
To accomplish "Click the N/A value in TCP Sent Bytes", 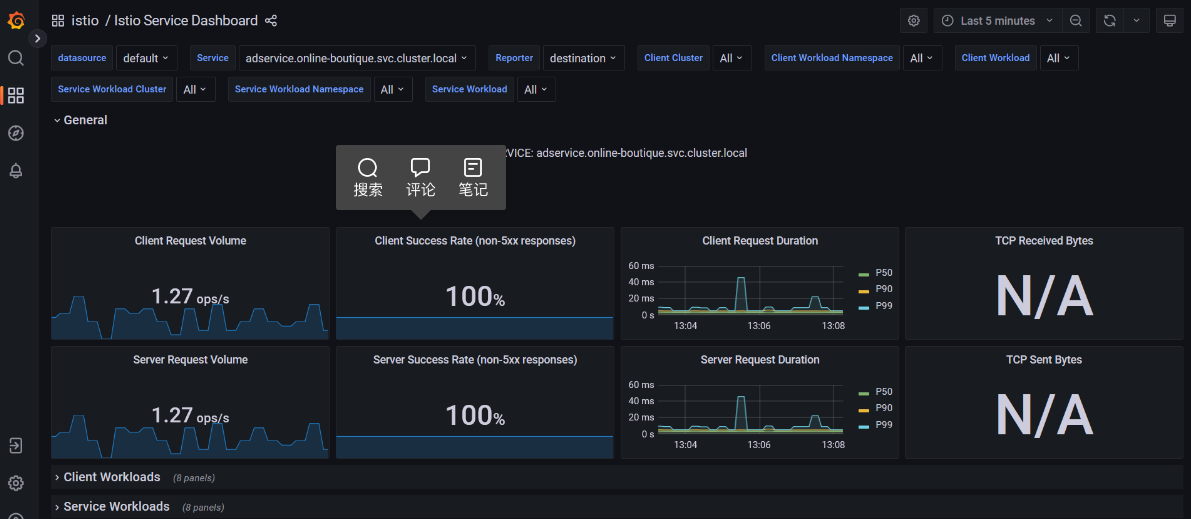I will pos(1044,416).
